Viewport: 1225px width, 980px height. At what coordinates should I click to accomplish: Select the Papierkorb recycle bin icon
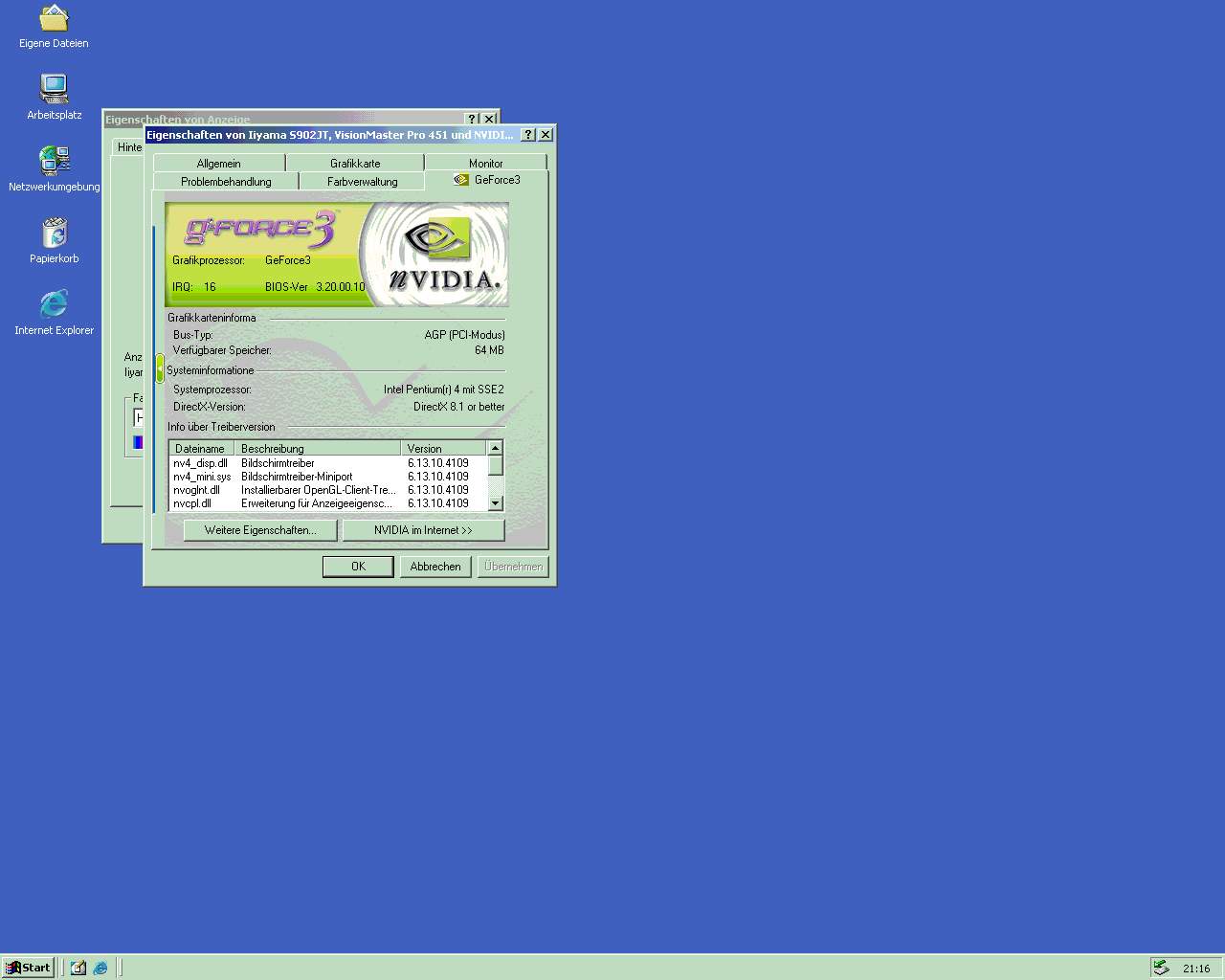[x=54, y=241]
